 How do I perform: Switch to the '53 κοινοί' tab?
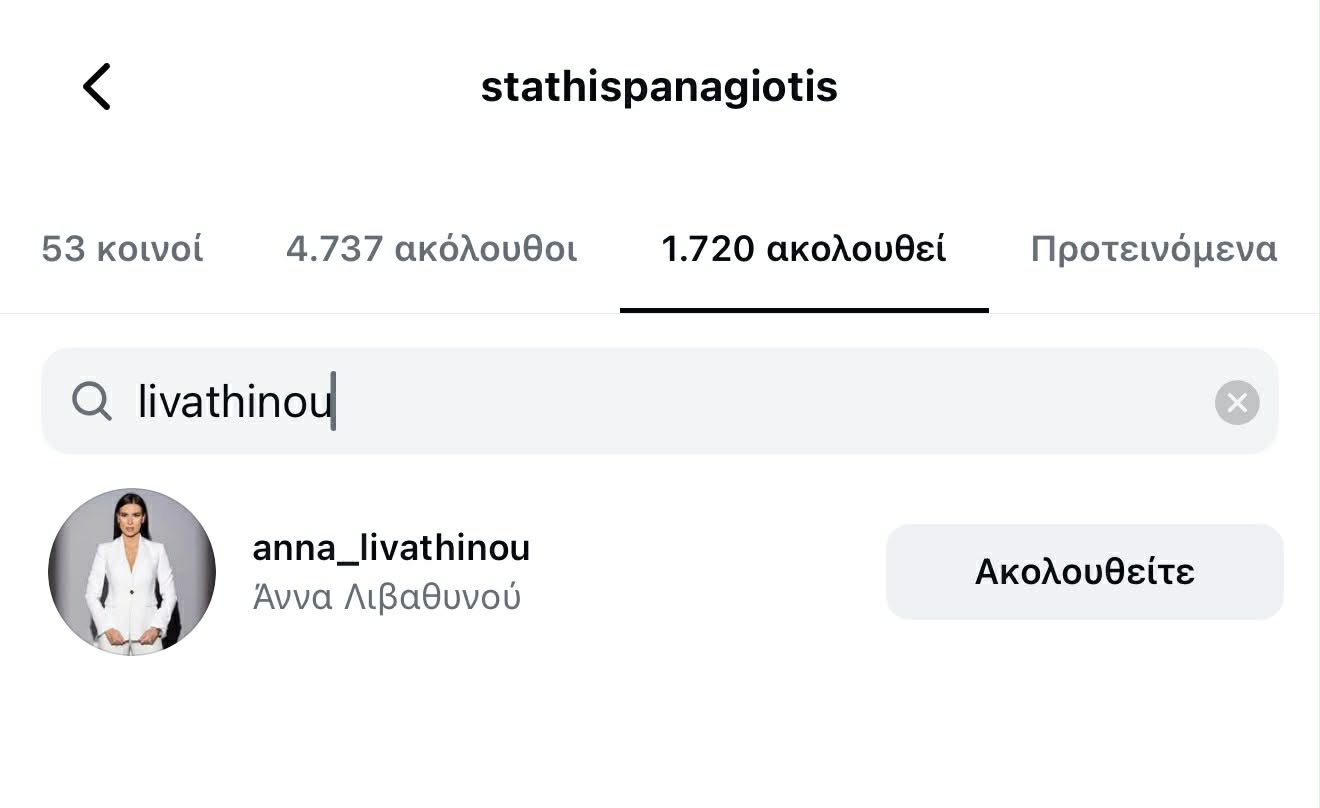pos(120,249)
